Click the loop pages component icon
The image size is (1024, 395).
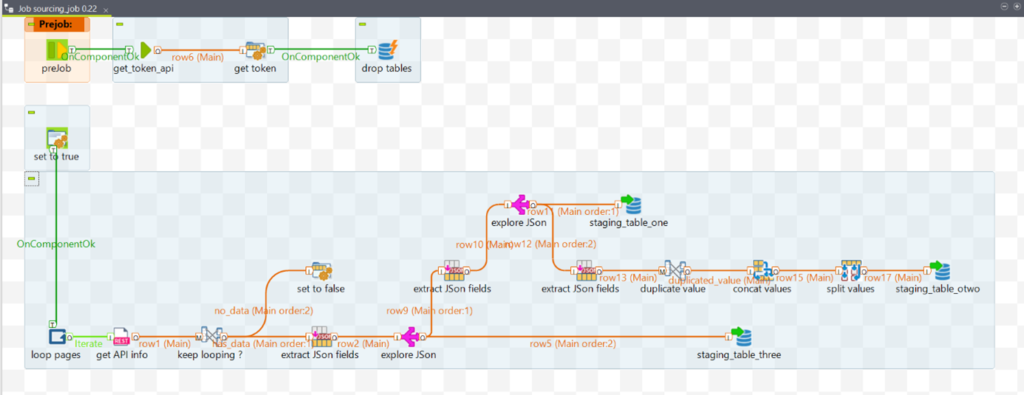tap(56, 337)
